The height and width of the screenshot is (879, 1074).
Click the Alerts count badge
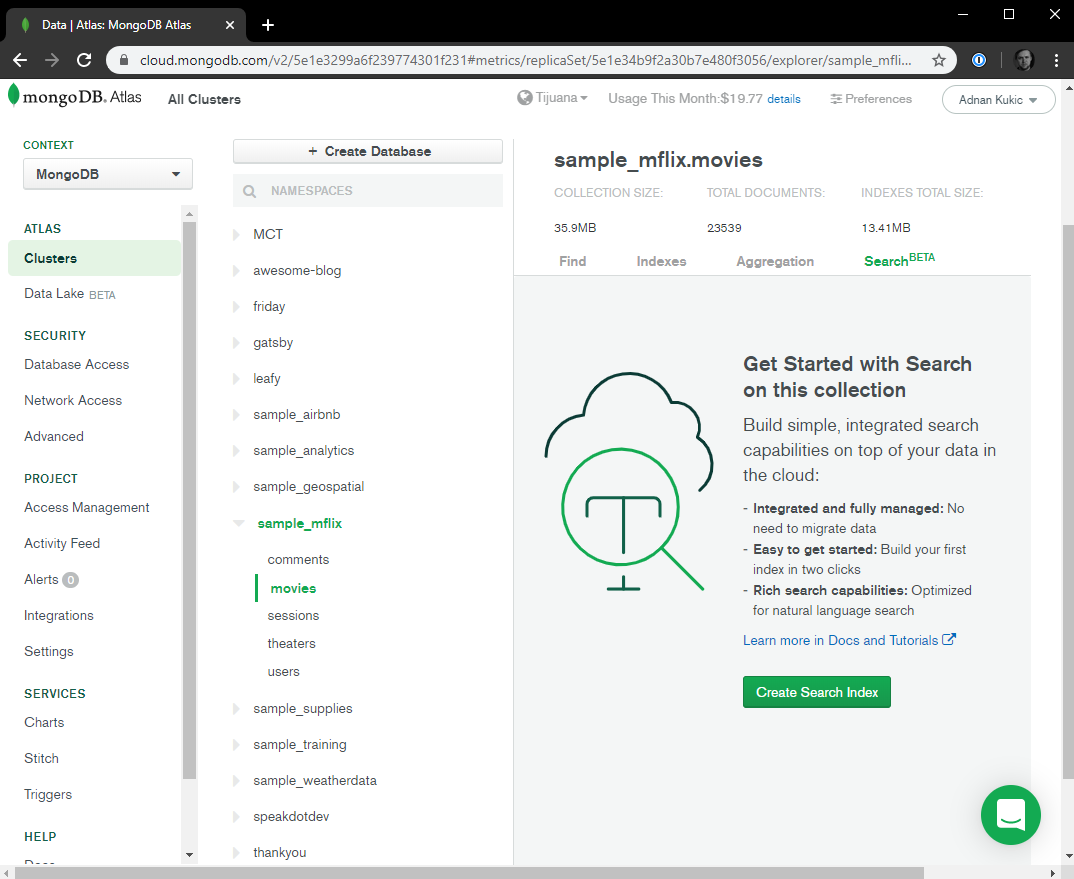(x=70, y=580)
